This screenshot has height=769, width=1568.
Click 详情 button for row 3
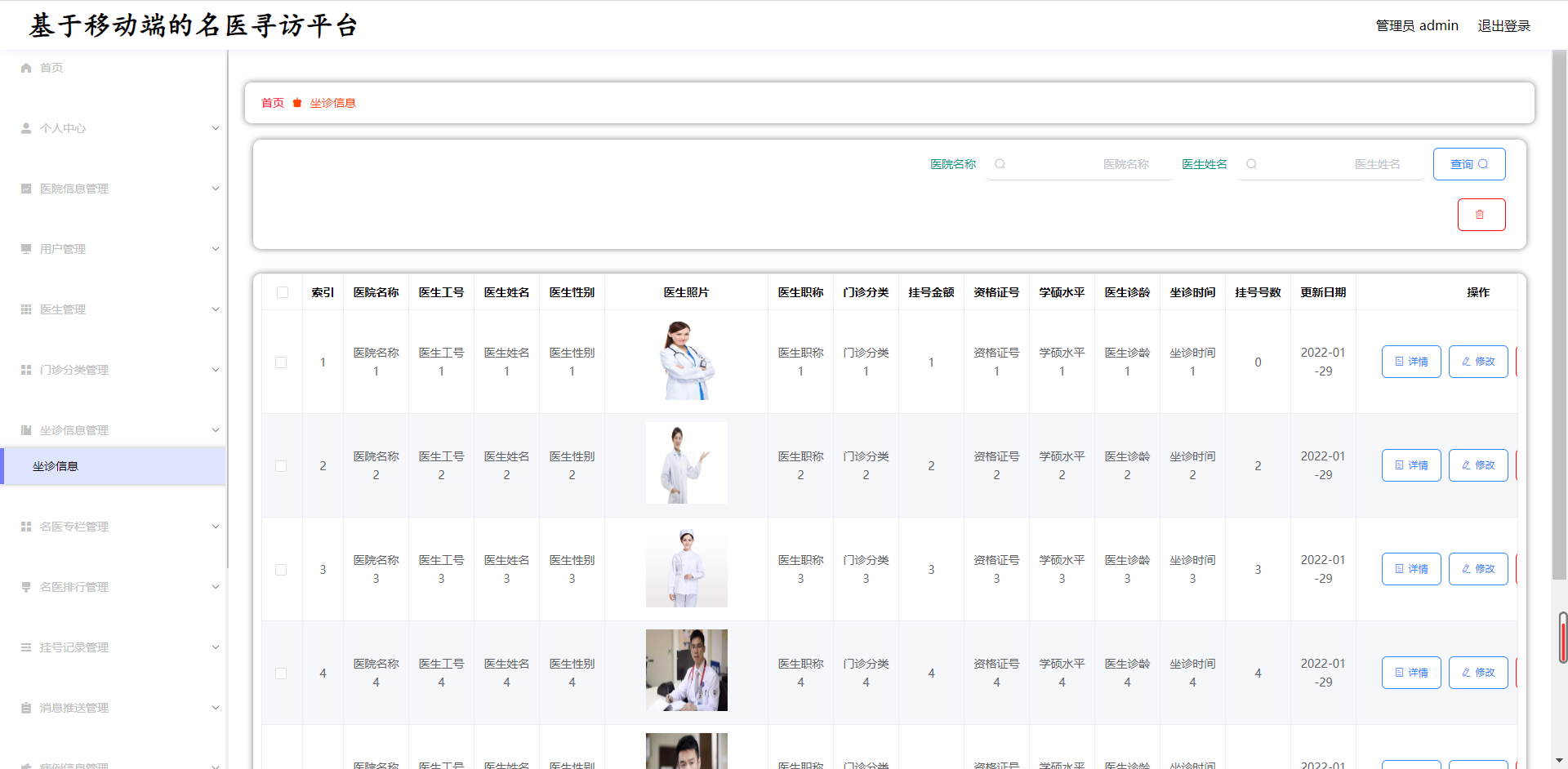[x=1411, y=569]
